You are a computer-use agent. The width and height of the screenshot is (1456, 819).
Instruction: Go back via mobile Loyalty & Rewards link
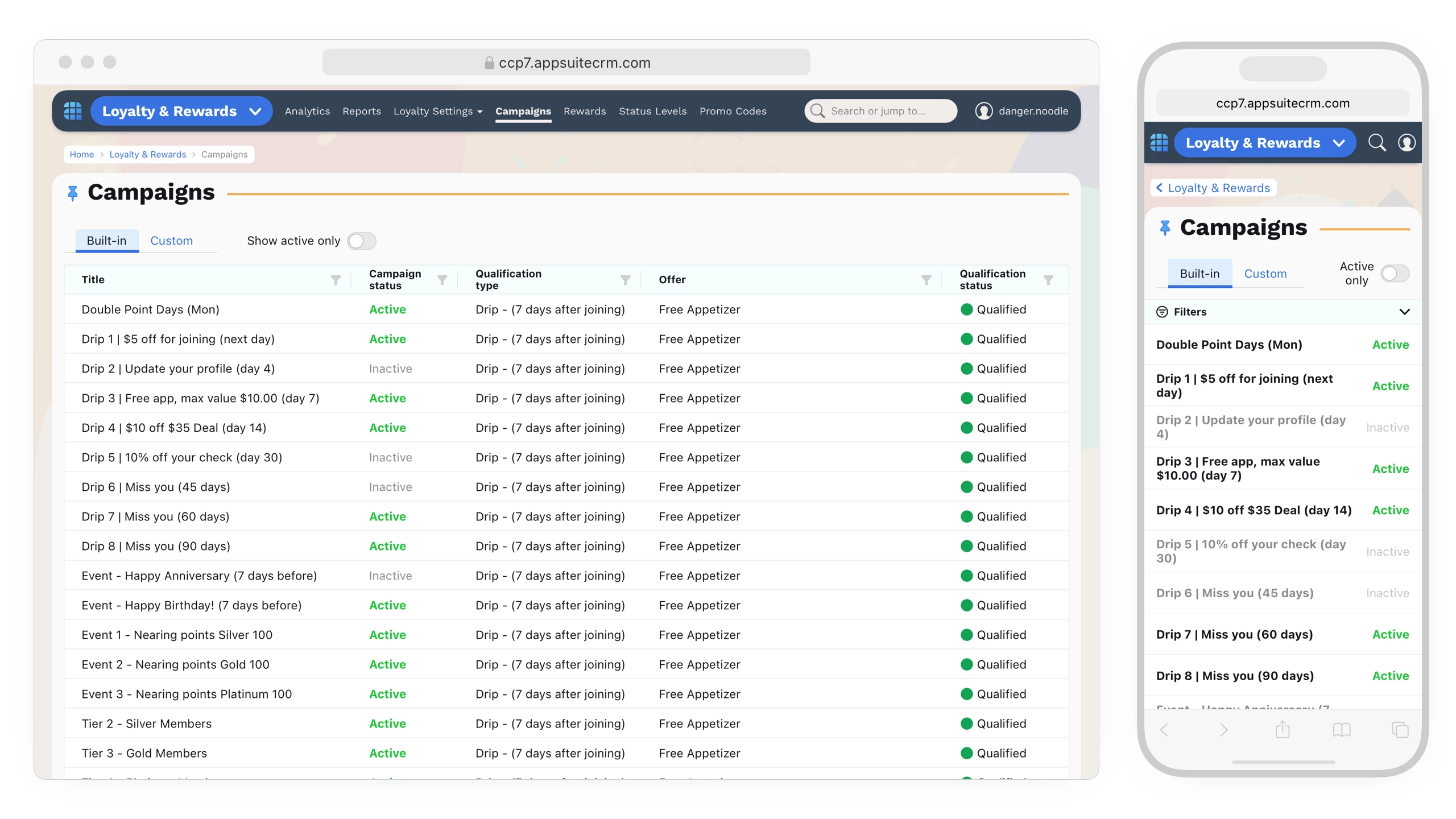[x=1213, y=188]
